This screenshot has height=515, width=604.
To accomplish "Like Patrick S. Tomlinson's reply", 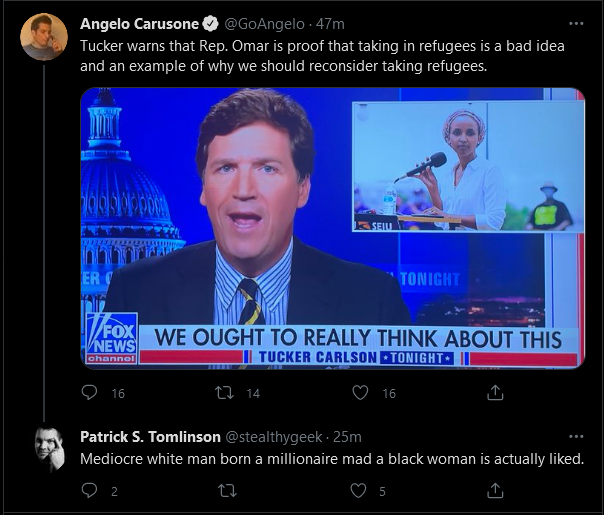I will pos(358,491).
